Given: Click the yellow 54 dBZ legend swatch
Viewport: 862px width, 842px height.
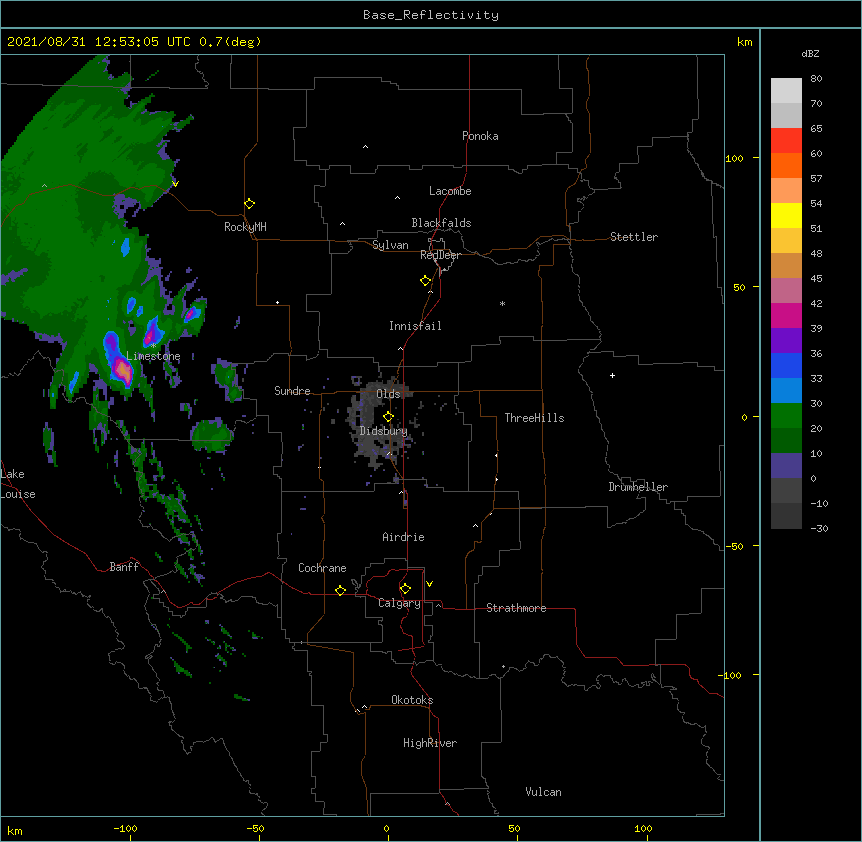Looking at the screenshot, I should pos(786,215).
